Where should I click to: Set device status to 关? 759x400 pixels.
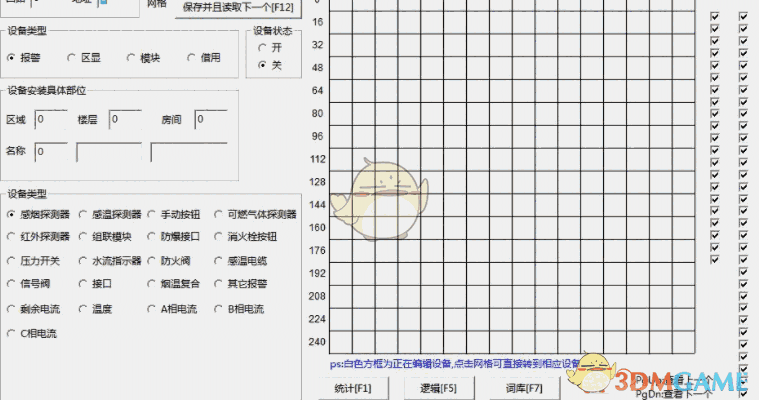coord(270,65)
